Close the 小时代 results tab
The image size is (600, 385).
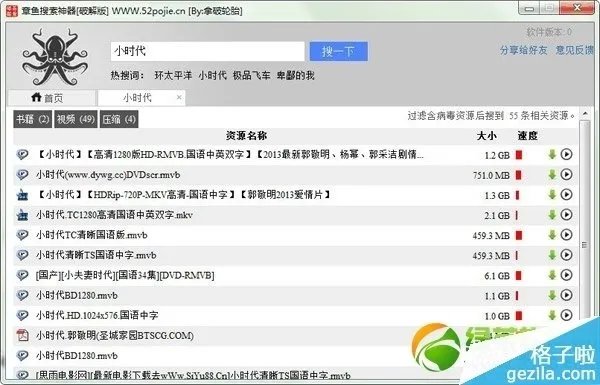pos(179,98)
